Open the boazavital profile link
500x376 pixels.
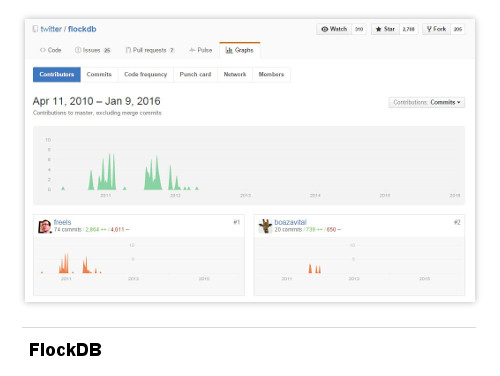290,222
